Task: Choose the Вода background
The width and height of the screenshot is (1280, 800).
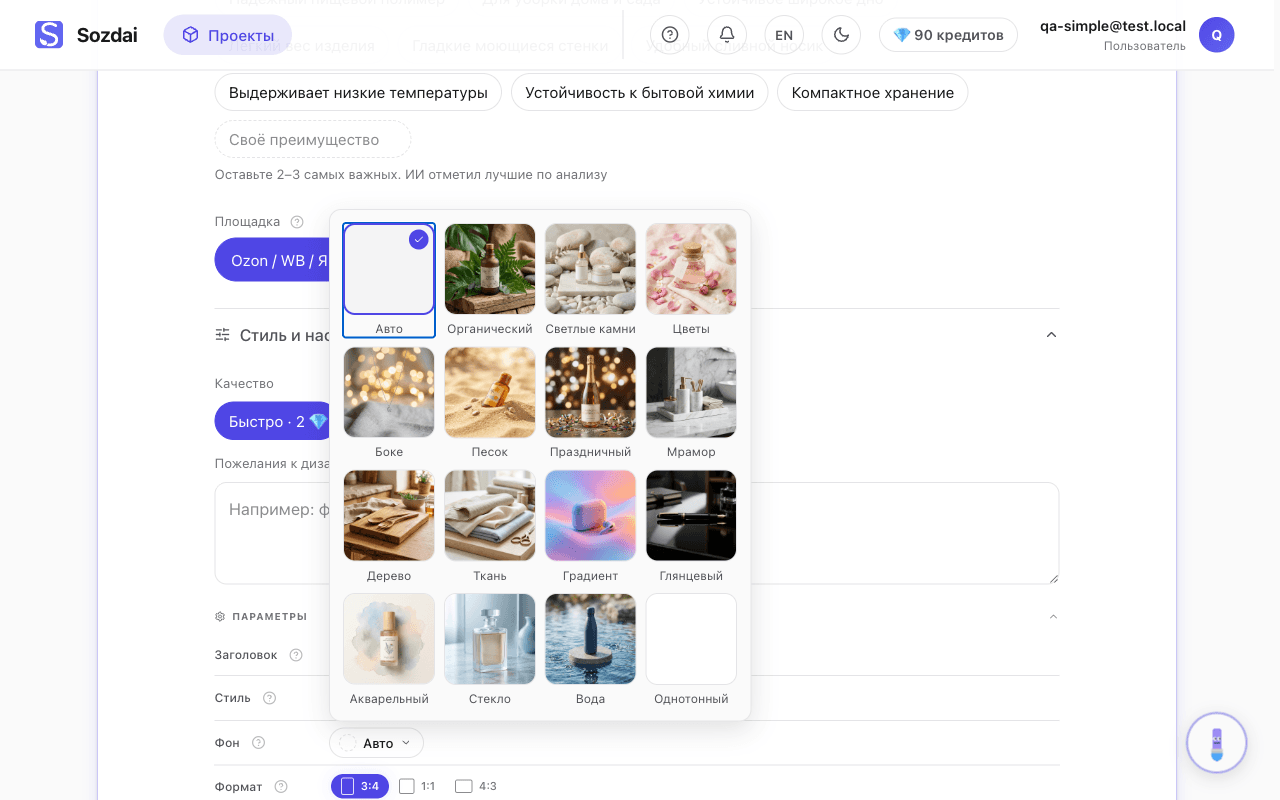Action: click(x=590, y=639)
